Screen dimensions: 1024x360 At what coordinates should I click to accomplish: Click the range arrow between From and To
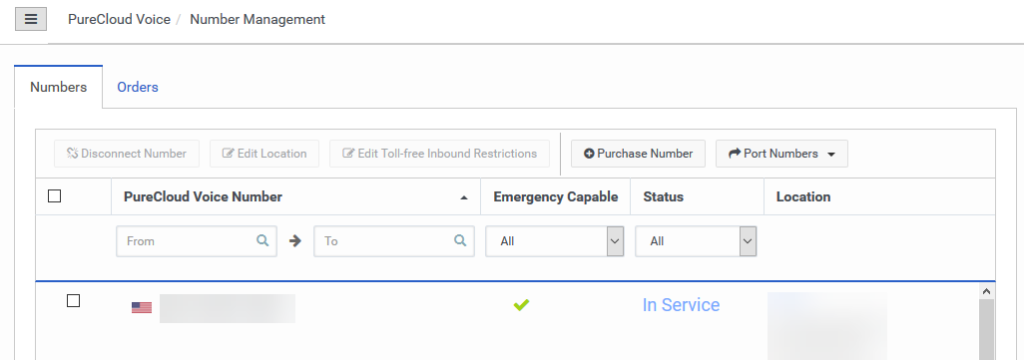295,240
